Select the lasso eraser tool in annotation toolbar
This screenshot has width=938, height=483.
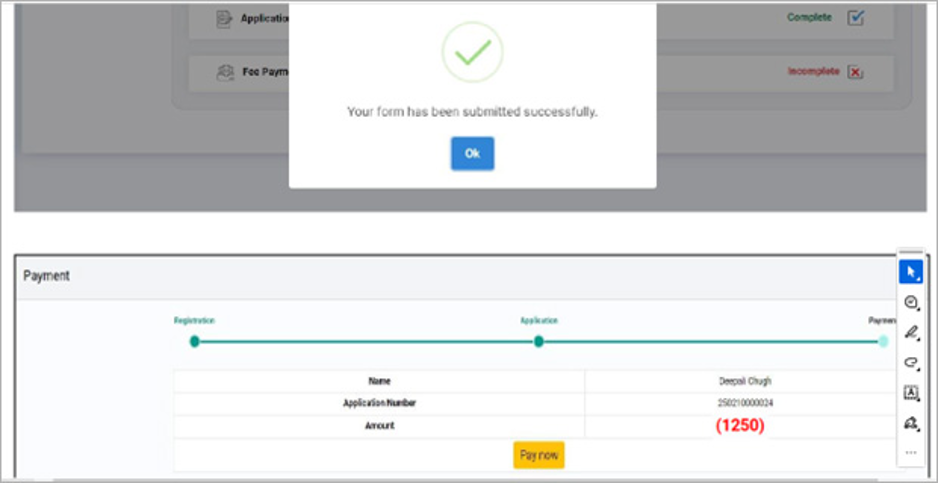click(910, 362)
